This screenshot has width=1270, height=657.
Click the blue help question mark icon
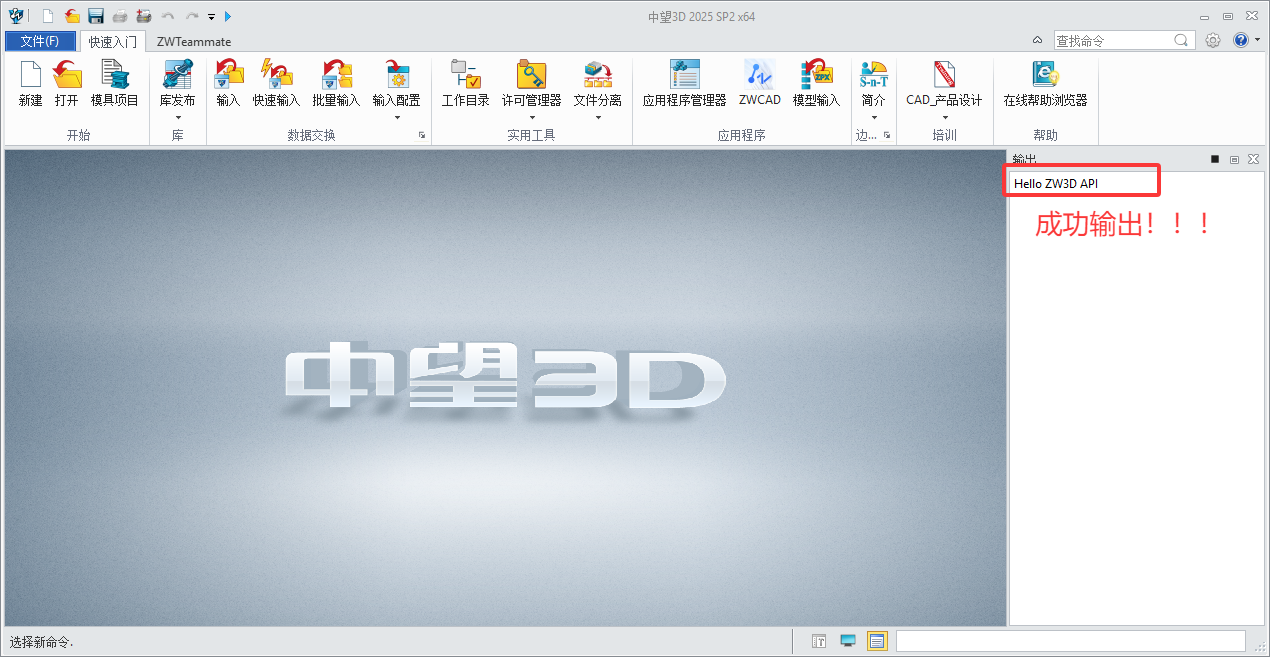pos(1241,40)
